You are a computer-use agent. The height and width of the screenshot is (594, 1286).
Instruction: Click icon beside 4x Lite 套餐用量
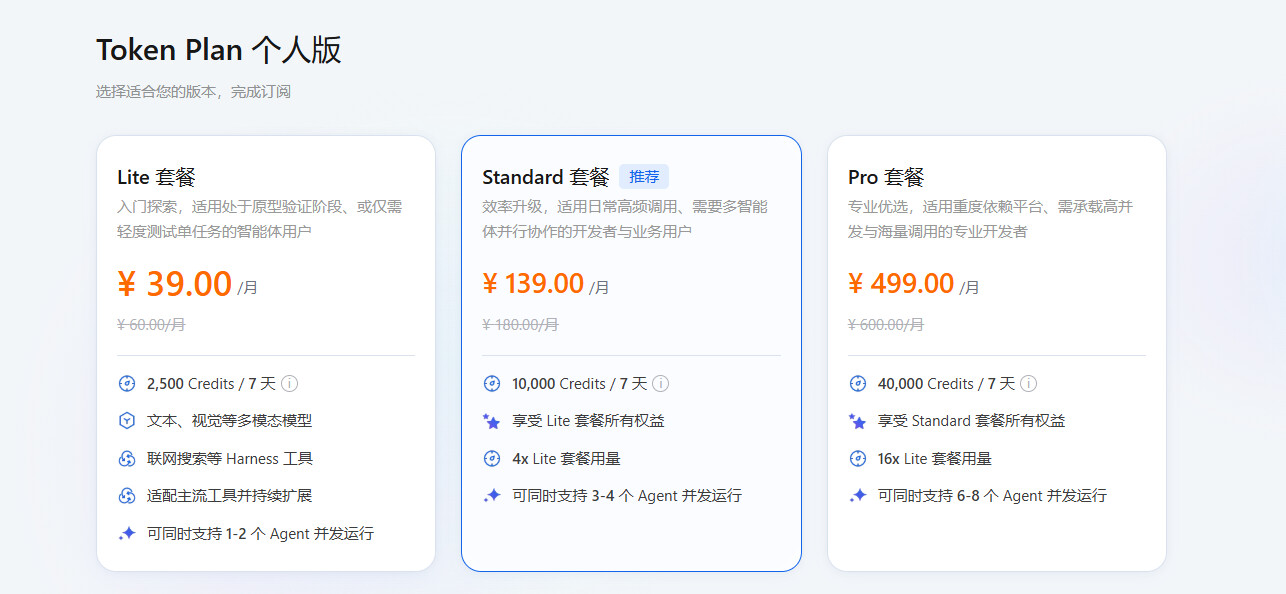coord(492,459)
